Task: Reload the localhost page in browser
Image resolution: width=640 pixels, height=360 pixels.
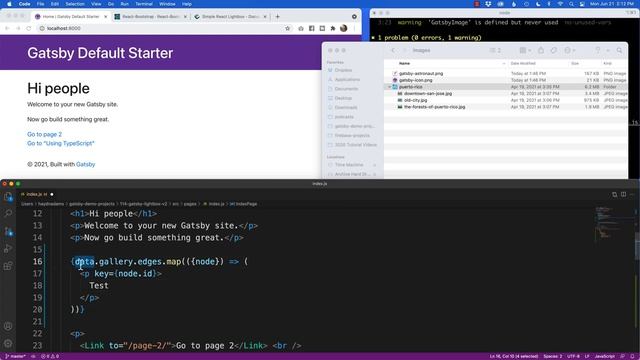Action: pyautogui.click(x=29, y=28)
